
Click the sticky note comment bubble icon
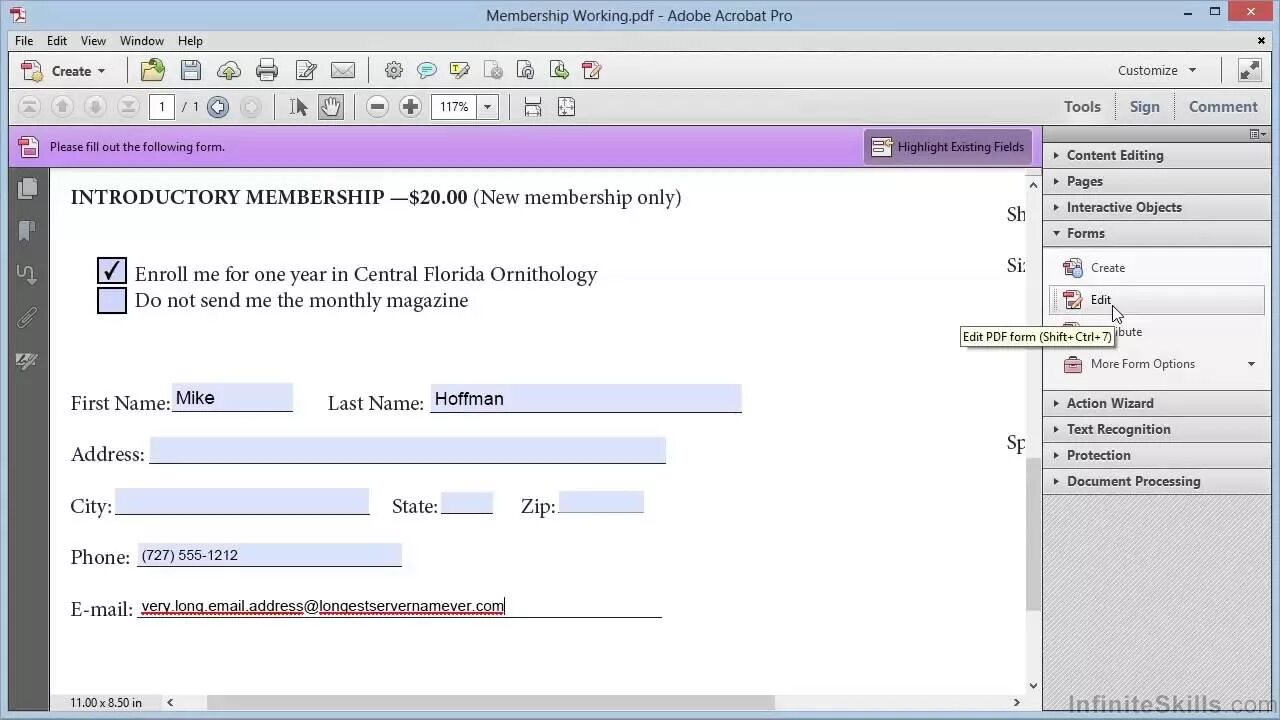(427, 70)
